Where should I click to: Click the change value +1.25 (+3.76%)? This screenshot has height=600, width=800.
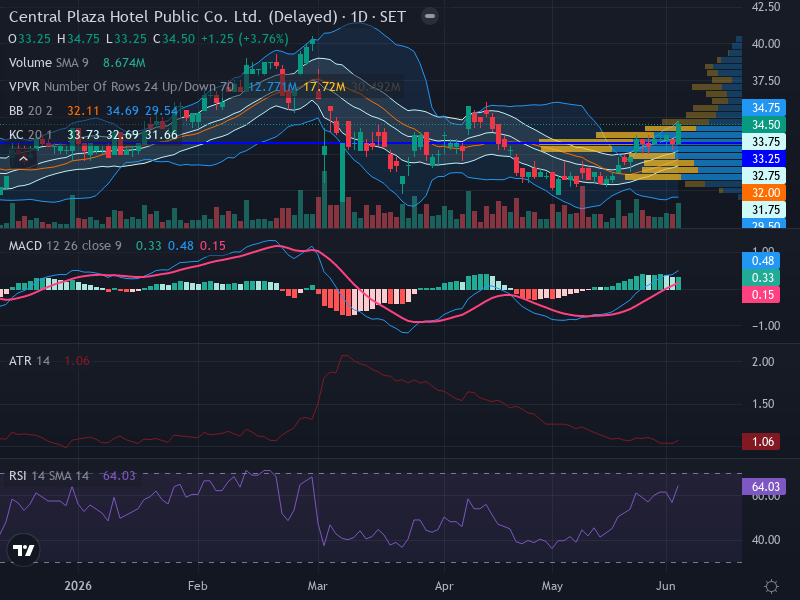coord(245,39)
